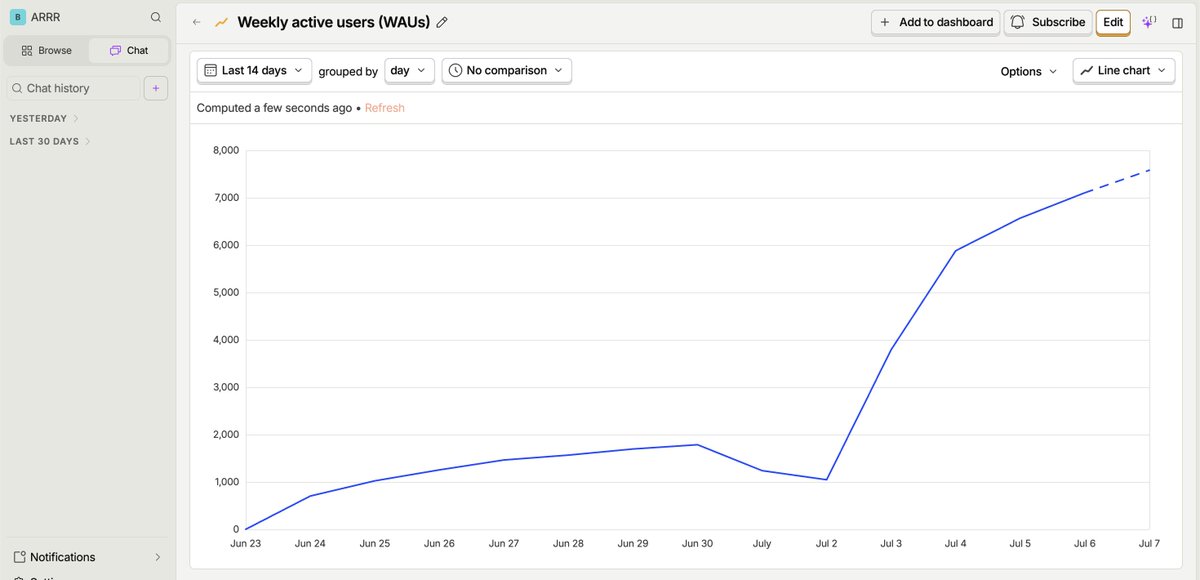Viewport: 1200px width, 580px height.
Task: Click the Jul 4 axis label
Action: pyautogui.click(x=955, y=544)
